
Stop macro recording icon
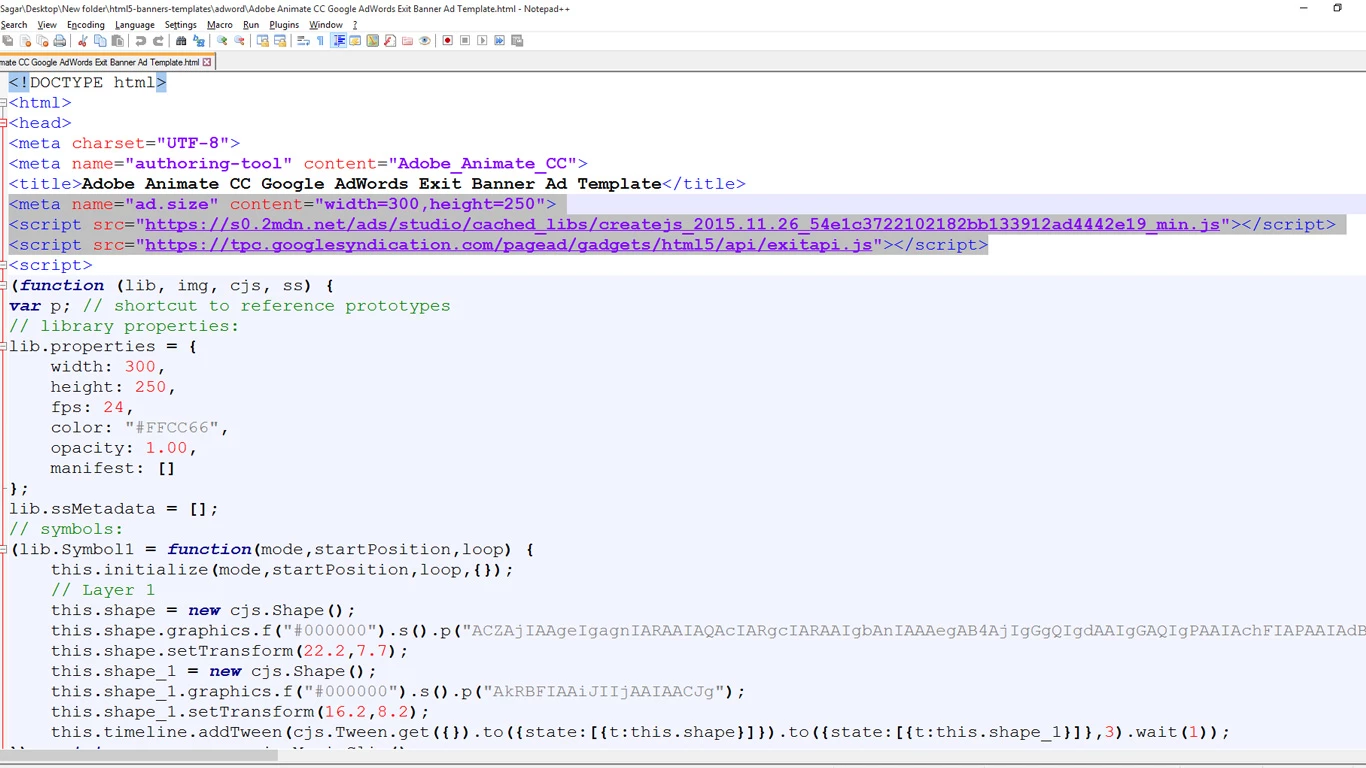click(465, 41)
